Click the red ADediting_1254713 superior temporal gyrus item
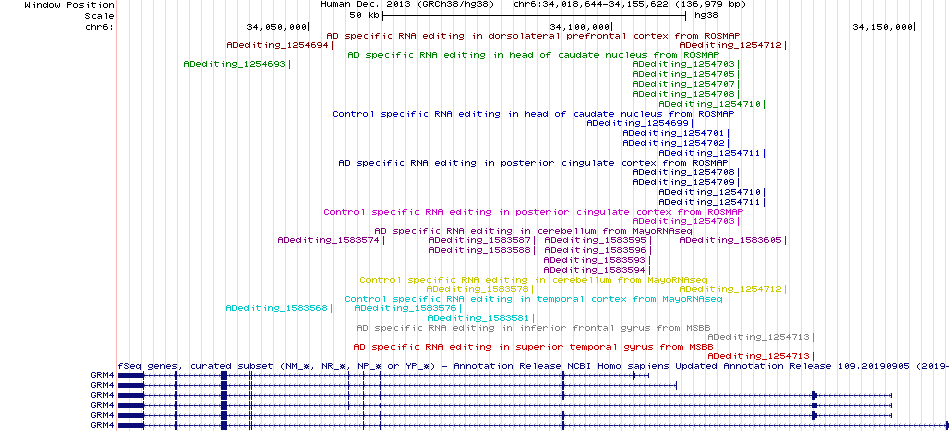950x431 pixels. [761, 356]
